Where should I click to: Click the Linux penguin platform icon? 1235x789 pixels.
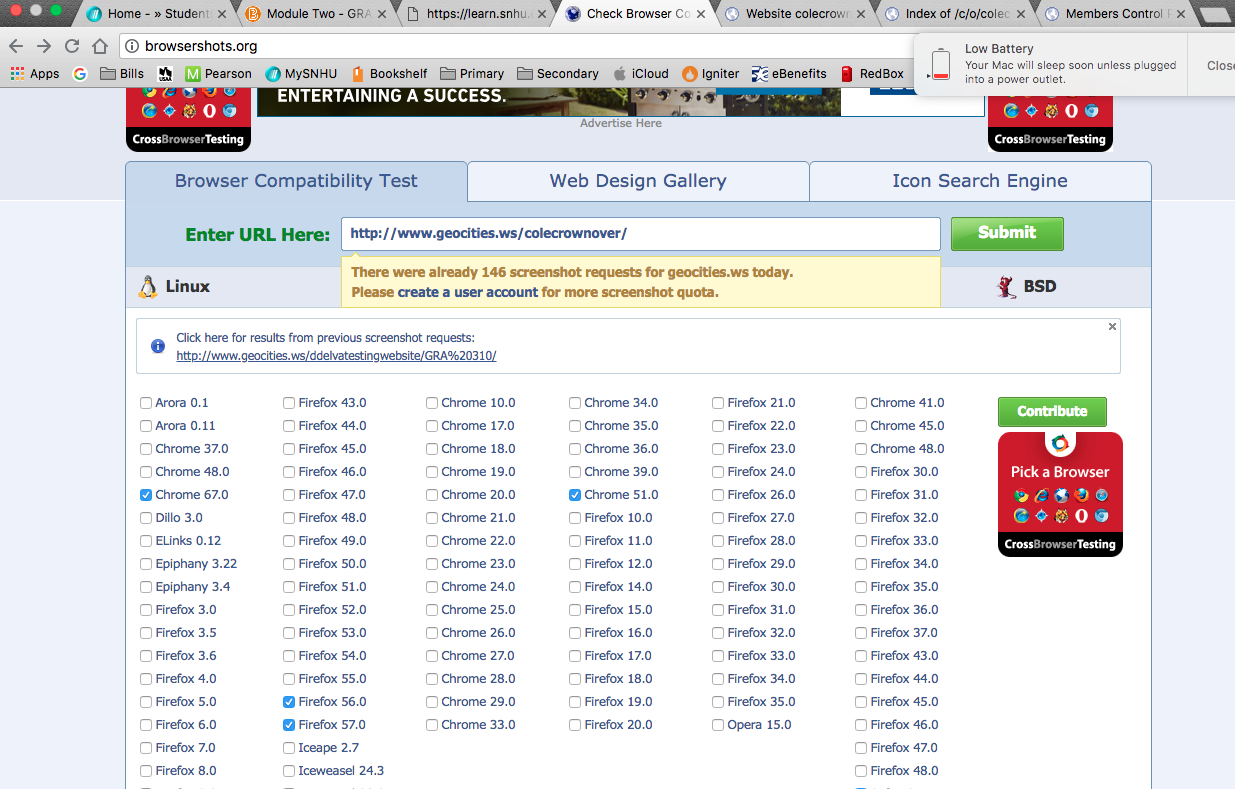[148, 287]
